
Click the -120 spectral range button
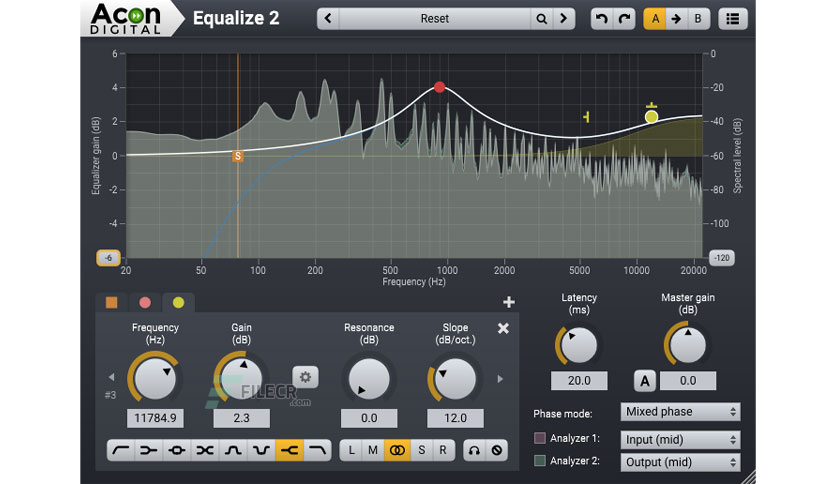[721, 258]
